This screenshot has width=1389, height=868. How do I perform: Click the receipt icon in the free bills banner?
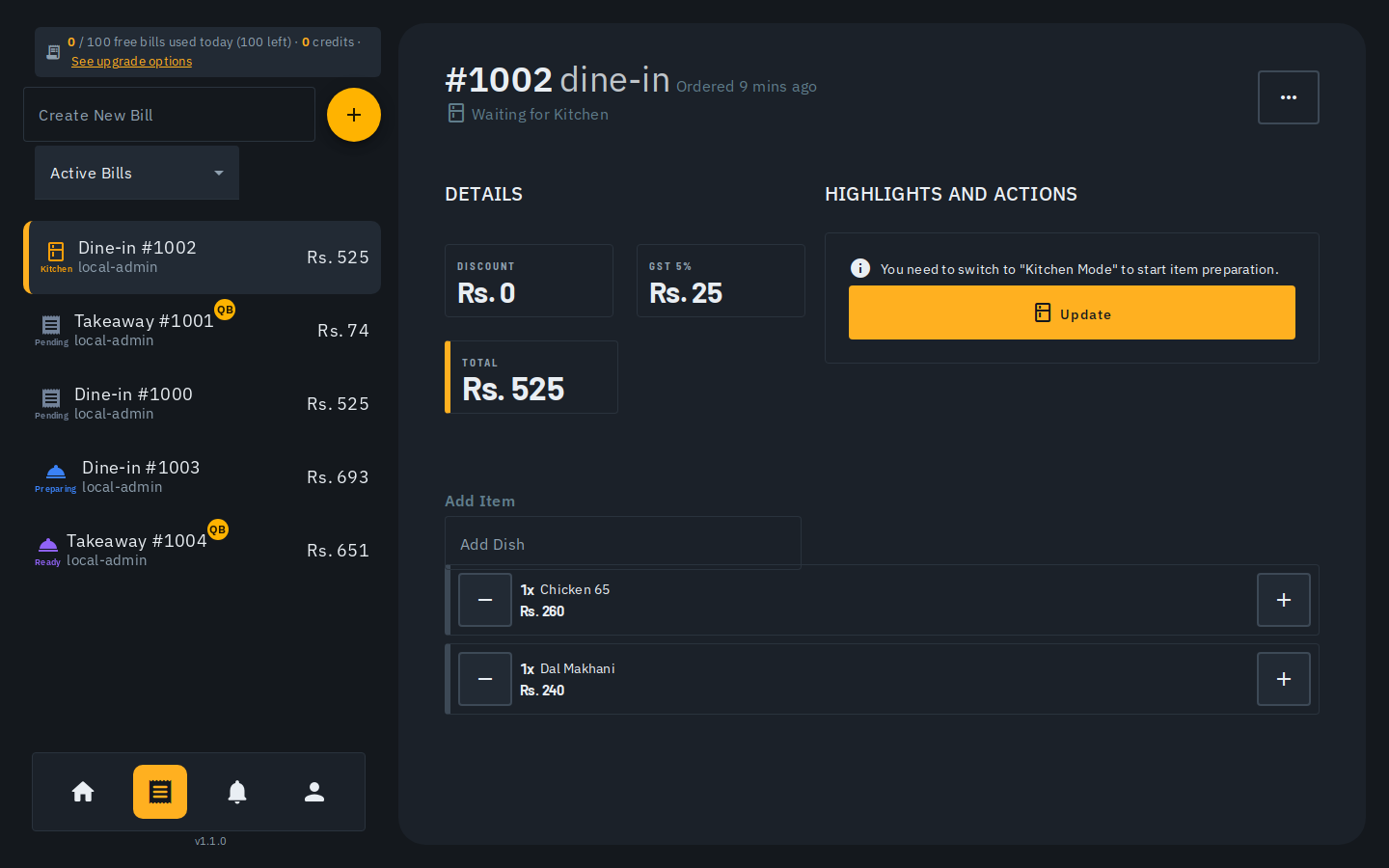click(x=53, y=52)
